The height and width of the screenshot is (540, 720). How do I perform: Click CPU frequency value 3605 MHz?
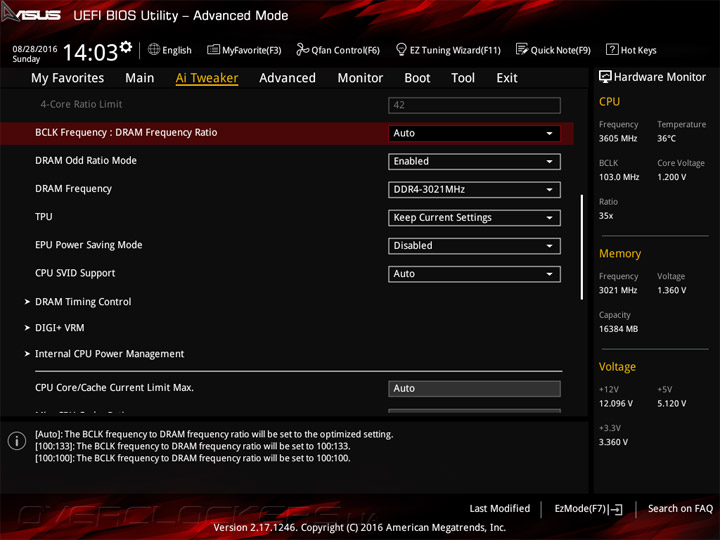(x=618, y=139)
